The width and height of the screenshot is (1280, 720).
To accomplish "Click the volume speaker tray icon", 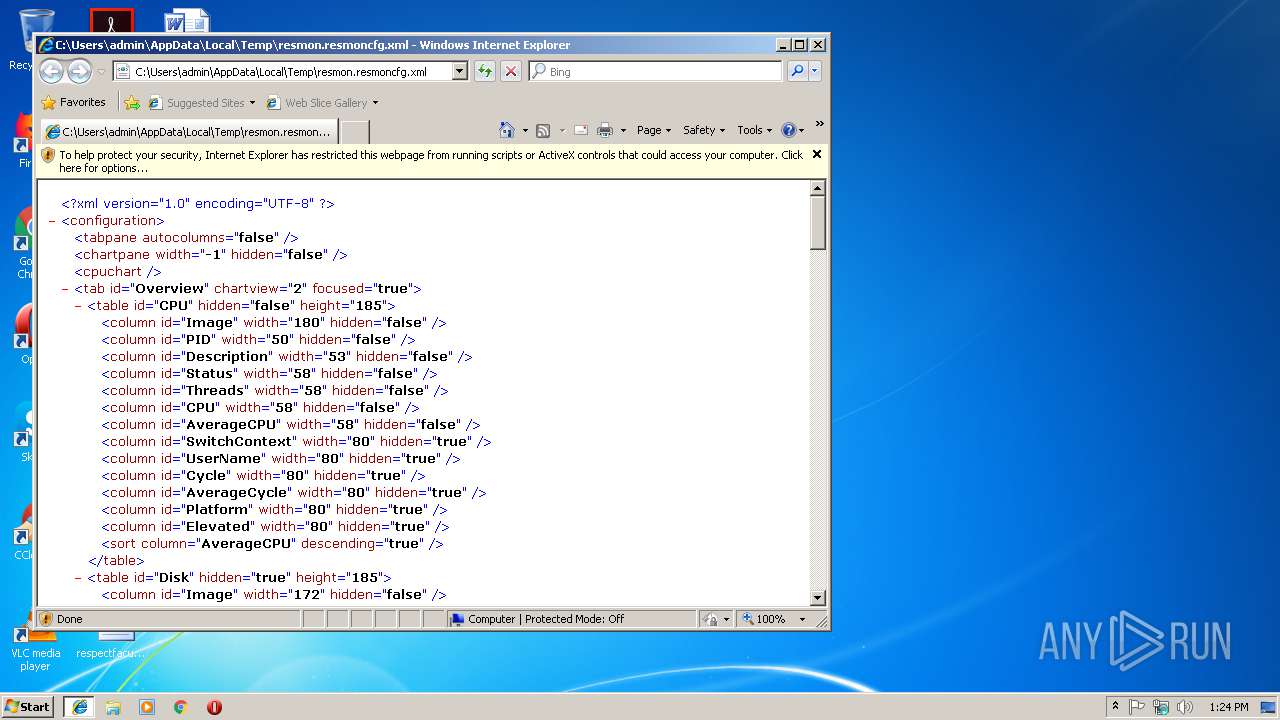I will tap(1185, 706).
